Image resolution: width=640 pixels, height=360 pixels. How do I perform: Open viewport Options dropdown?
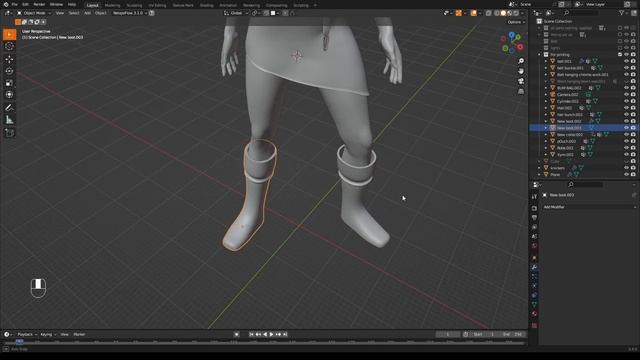coord(516,22)
